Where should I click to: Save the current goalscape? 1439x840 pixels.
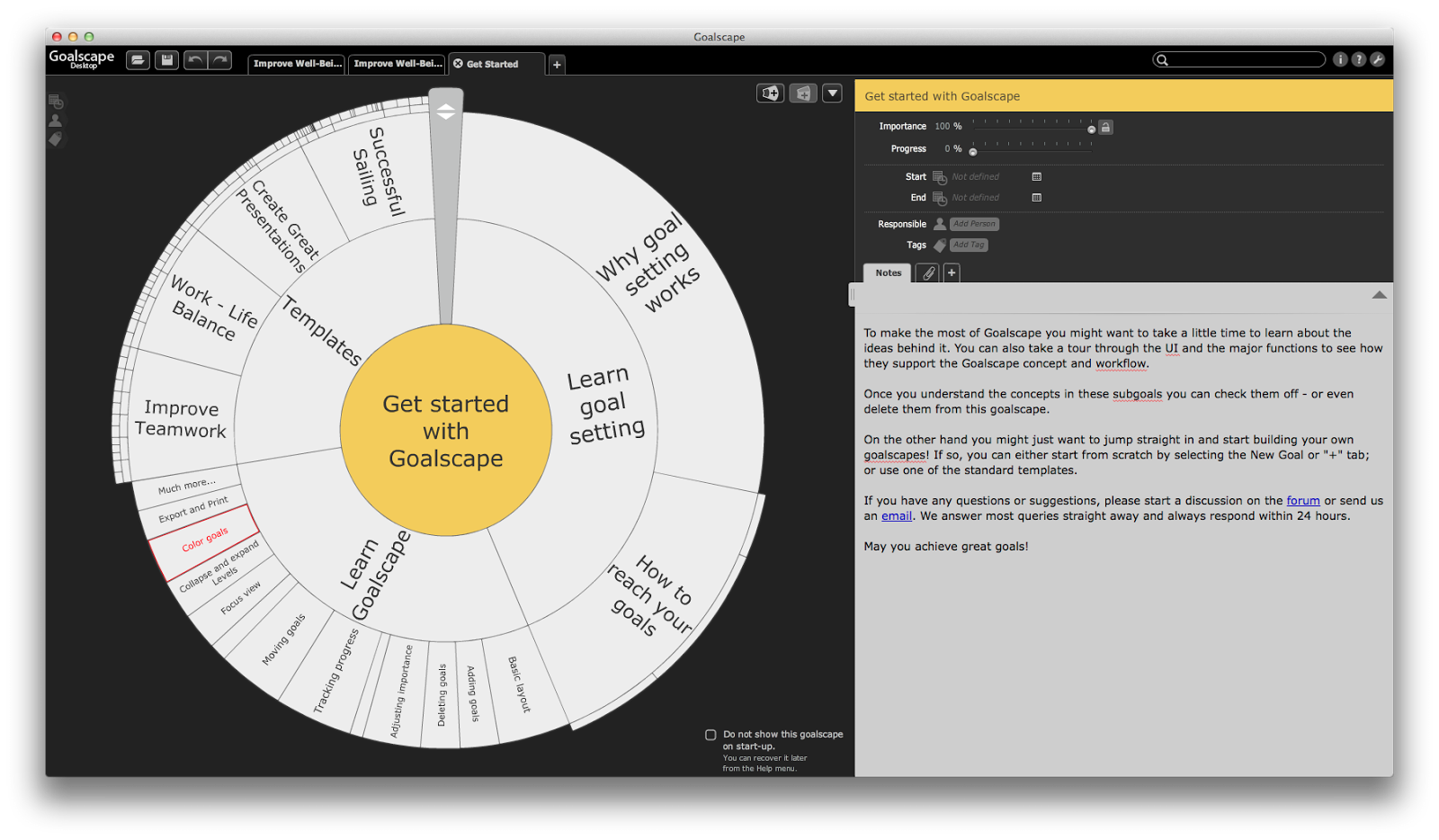(166, 59)
